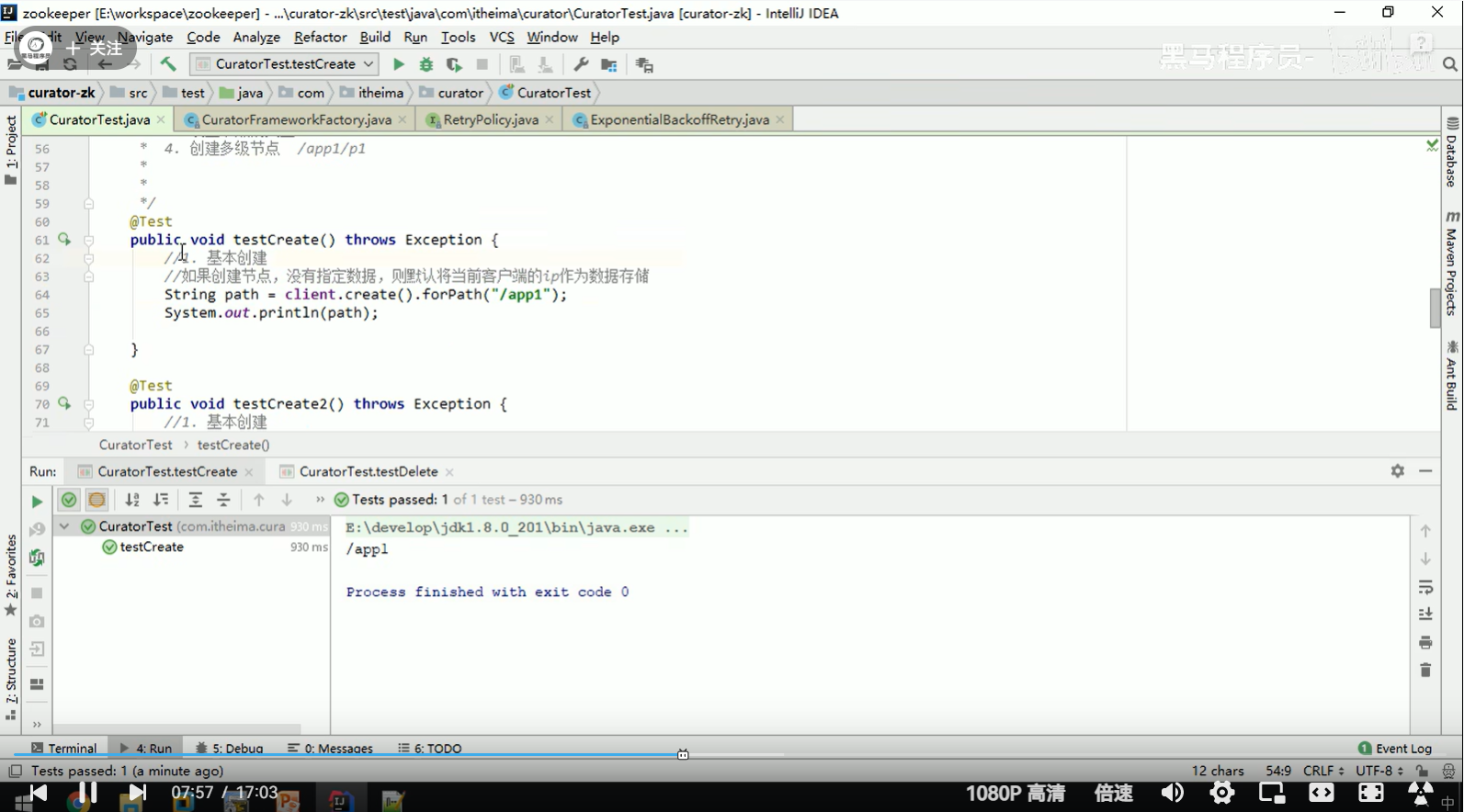This screenshot has width=1464, height=812.
Task: Hide the Run tool window with the minus icon
Action: pos(1425,471)
